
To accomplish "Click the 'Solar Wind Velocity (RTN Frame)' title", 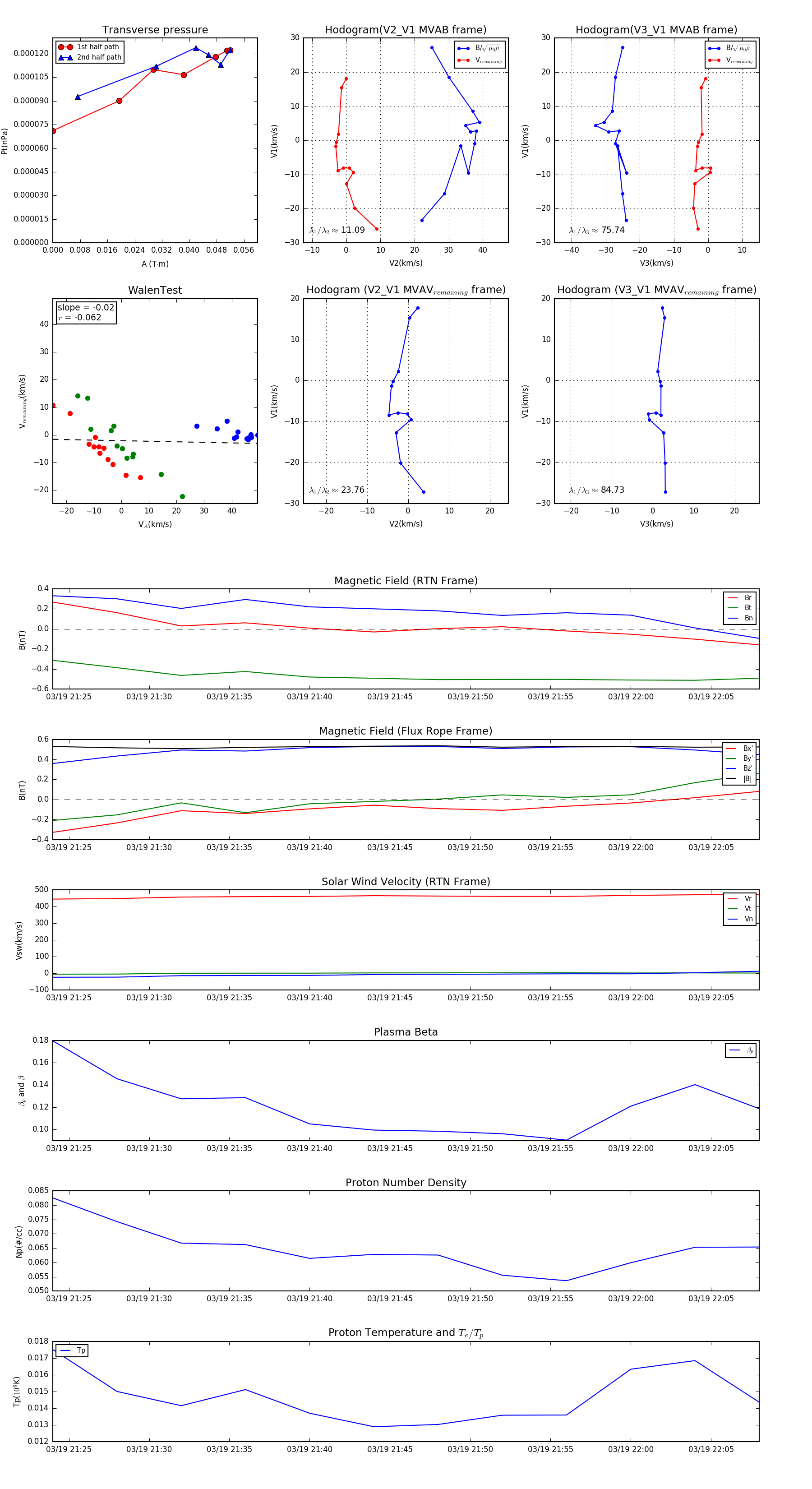I will coord(406,882).
